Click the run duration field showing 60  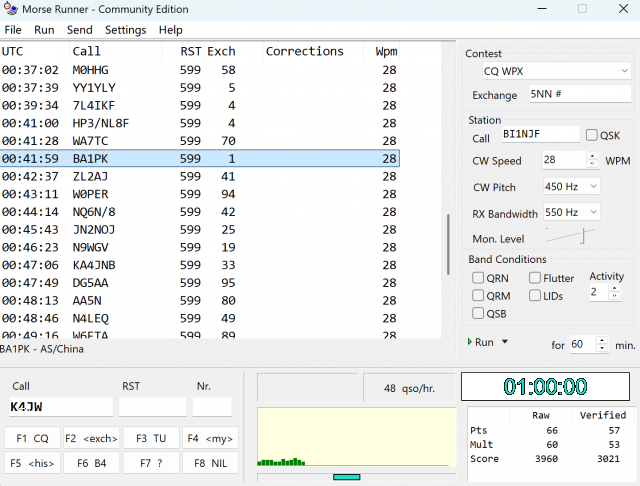583,344
